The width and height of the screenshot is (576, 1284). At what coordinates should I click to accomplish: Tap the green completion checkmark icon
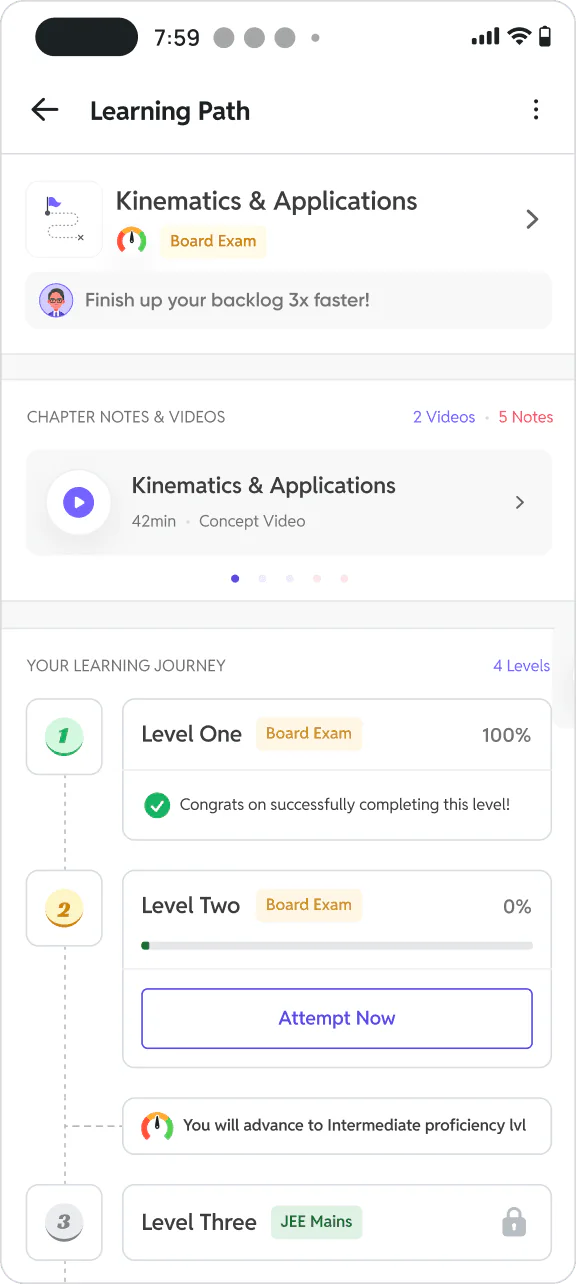[x=157, y=805]
